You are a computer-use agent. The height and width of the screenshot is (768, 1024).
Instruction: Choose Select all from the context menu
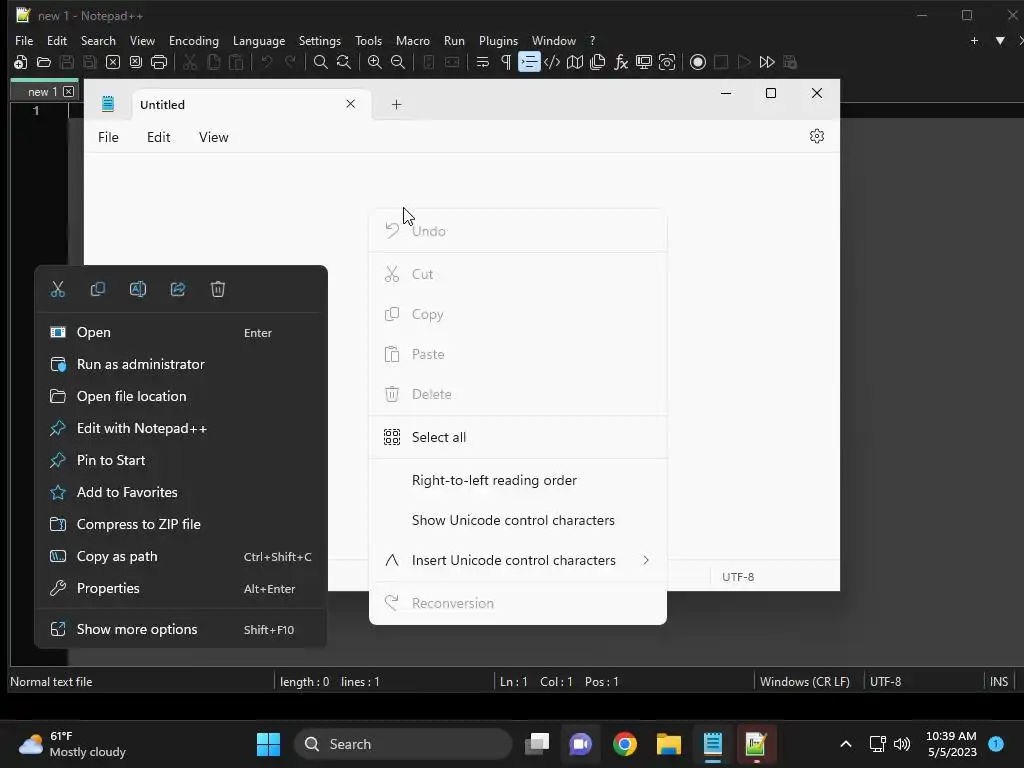tap(518, 438)
